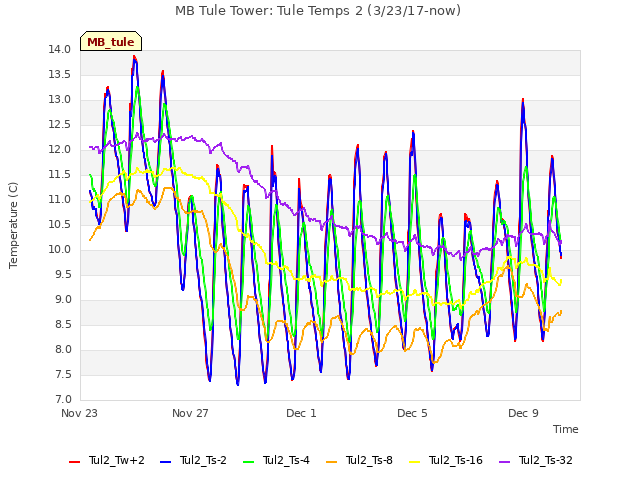Click the Temperature (C) axis label

tap(13, 225)
